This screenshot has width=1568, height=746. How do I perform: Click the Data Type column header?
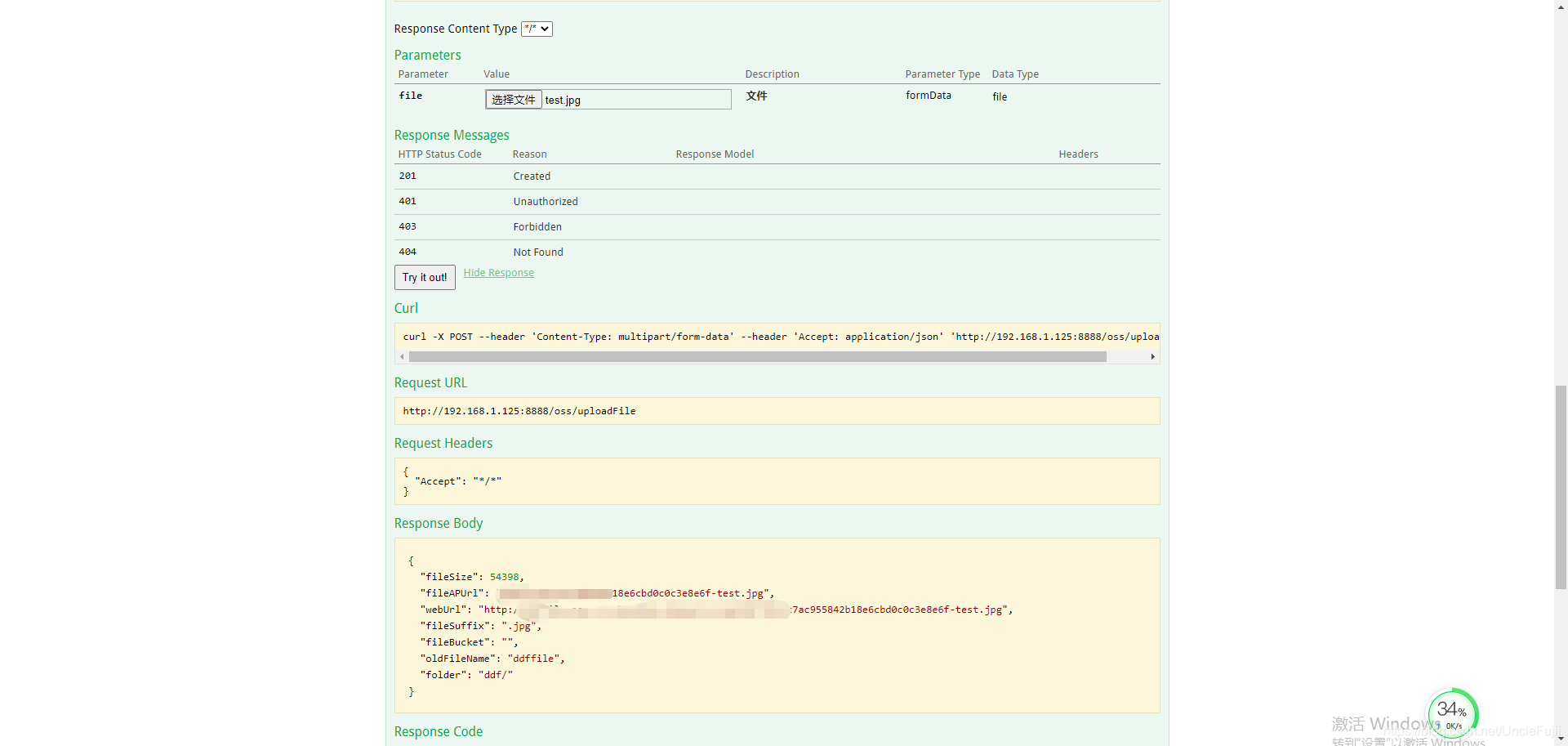[x=1015, y=74]
